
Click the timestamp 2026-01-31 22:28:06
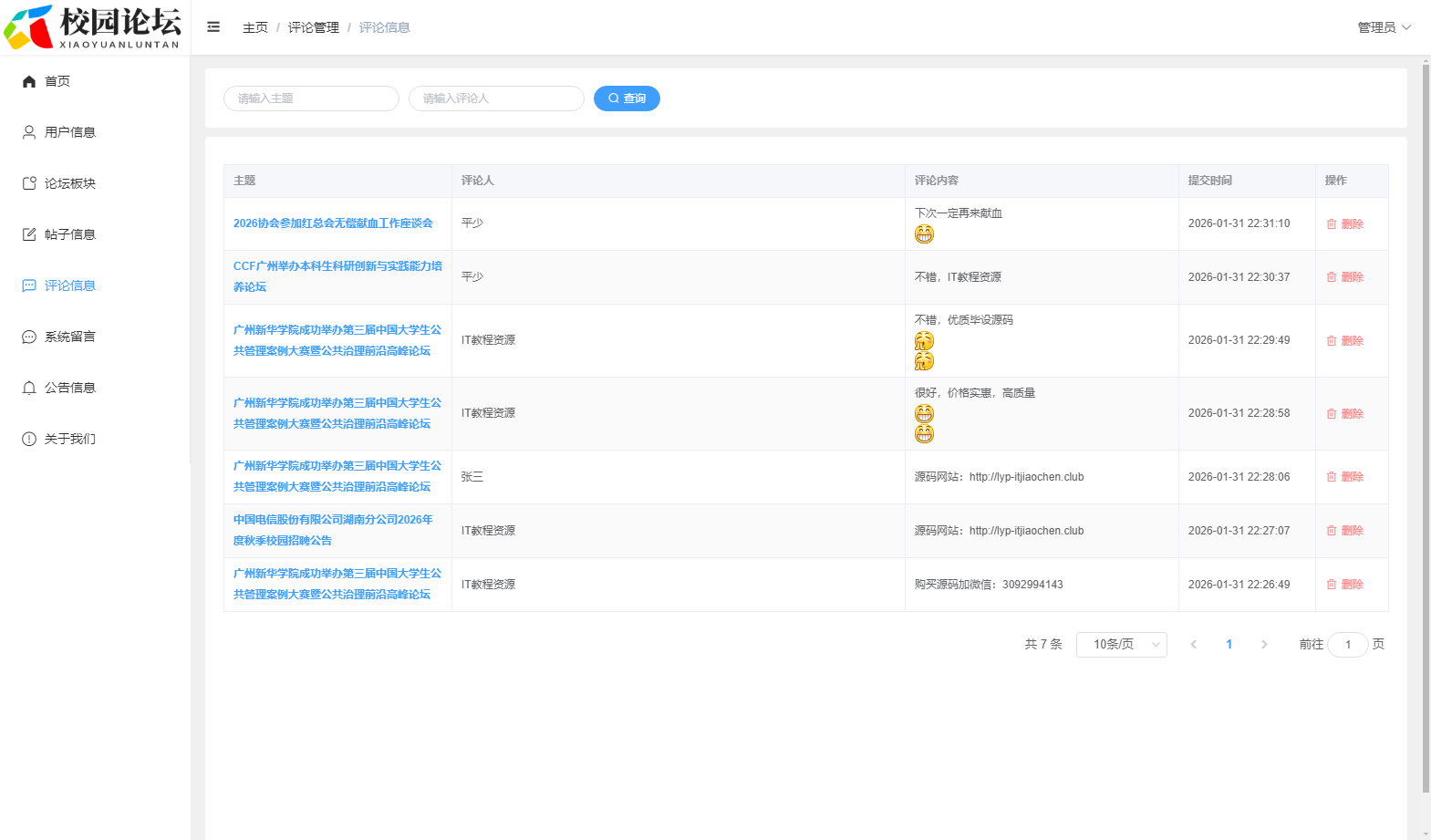(x=1239, y=477)
